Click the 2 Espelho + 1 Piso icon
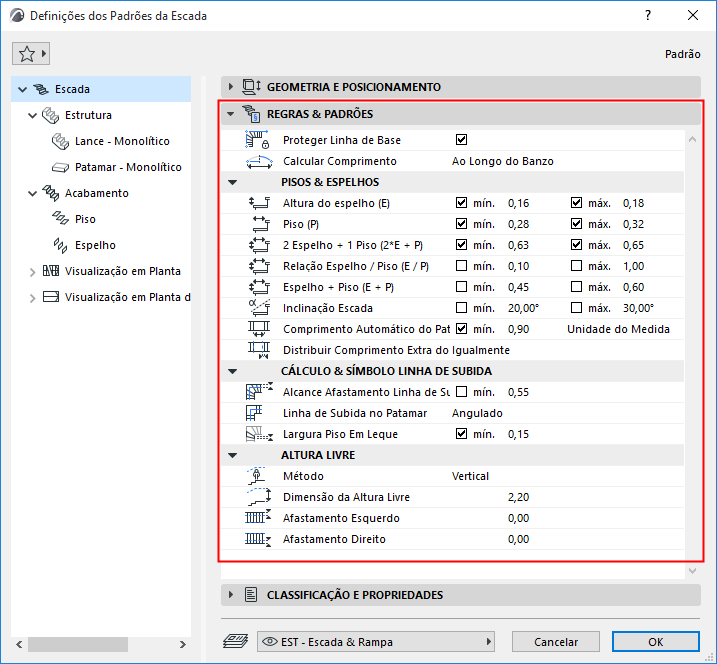The height and width of the screenshot is (664, 717). pos(259,245)
